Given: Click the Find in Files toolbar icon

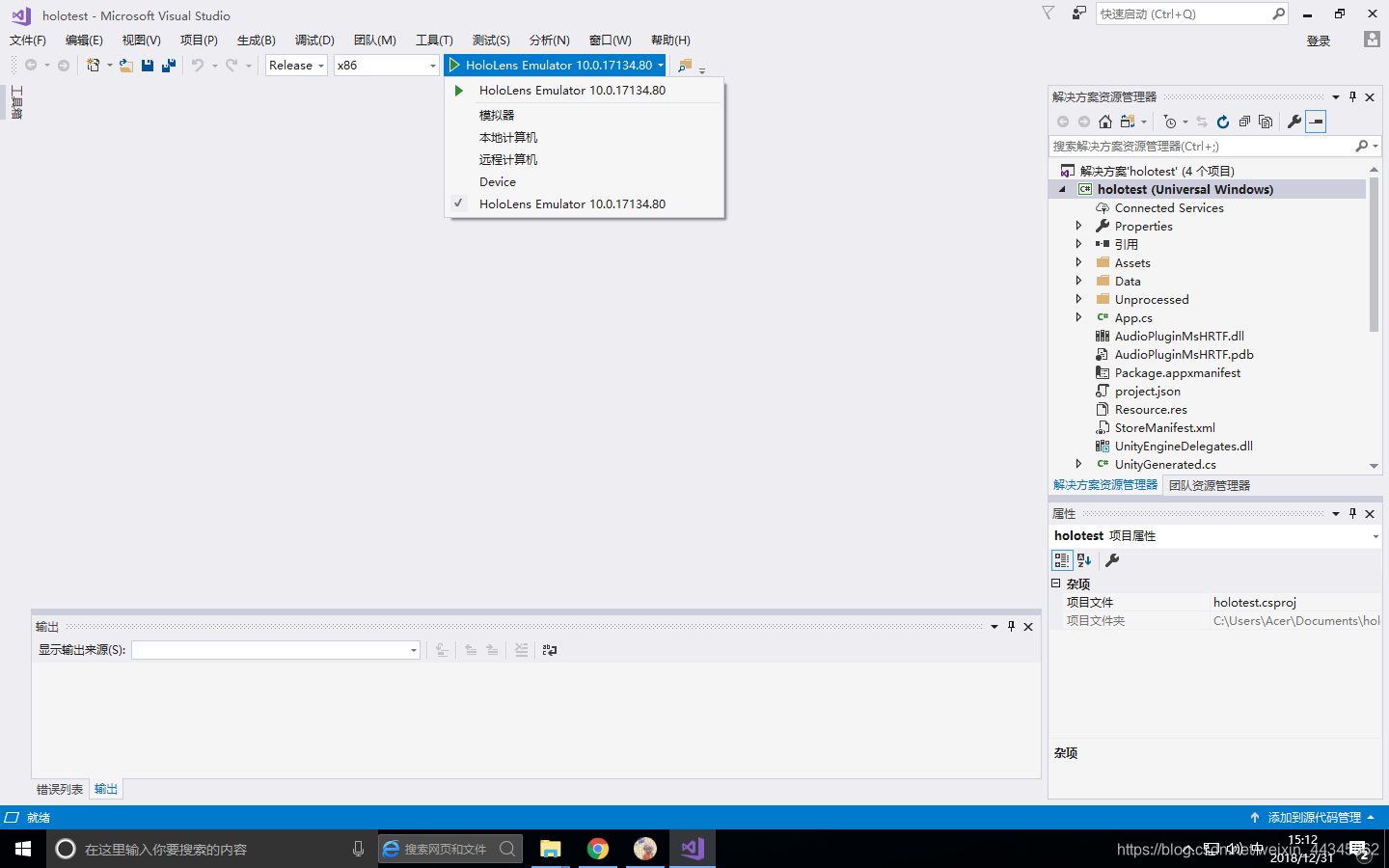Looking at the screenshot, I should 685,66.
